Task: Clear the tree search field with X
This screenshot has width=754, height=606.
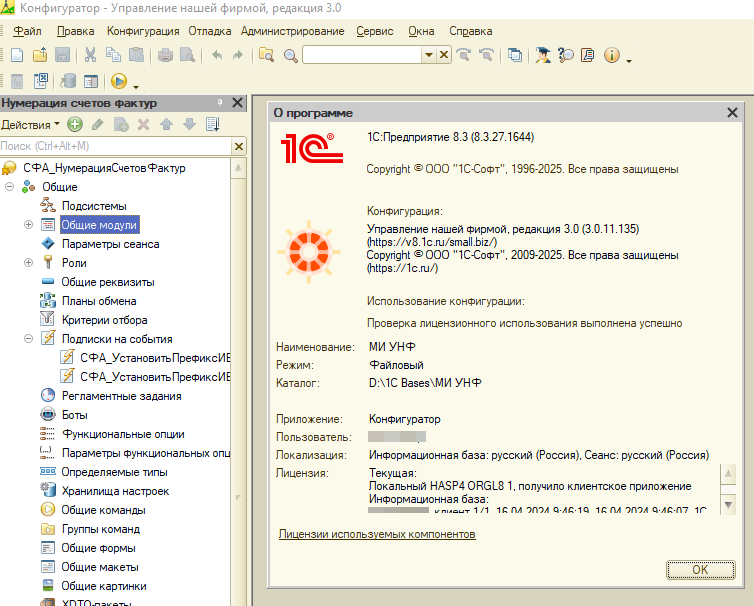Action: pyautogui.click(x=239, y=147)
